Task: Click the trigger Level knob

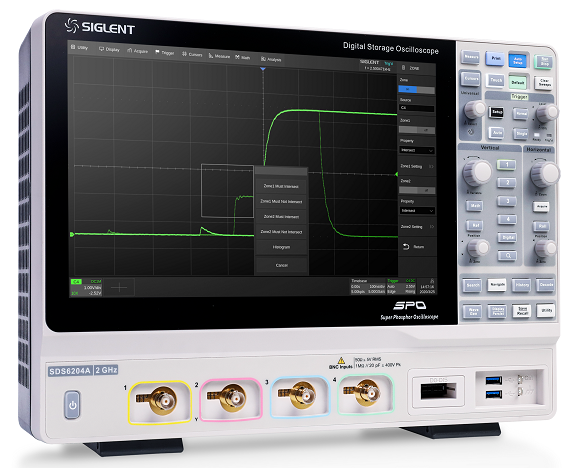Action: tap(547, 114)
